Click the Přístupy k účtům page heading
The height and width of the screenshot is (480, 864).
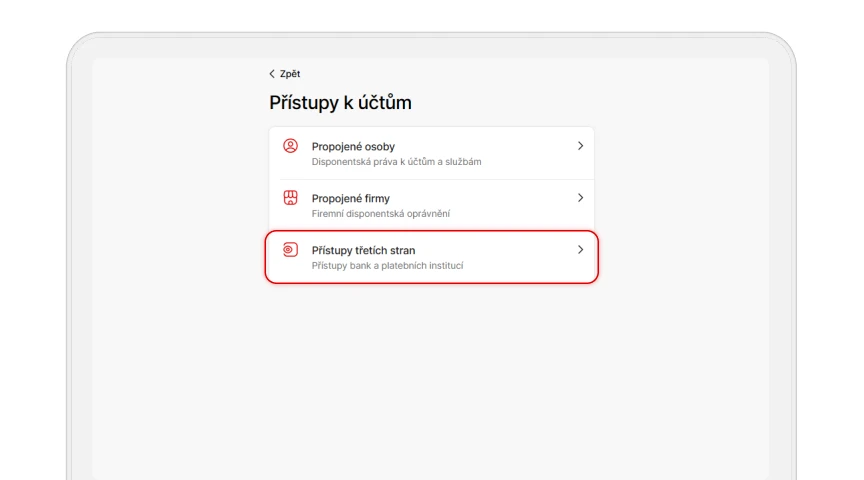(x=340, y=103)
